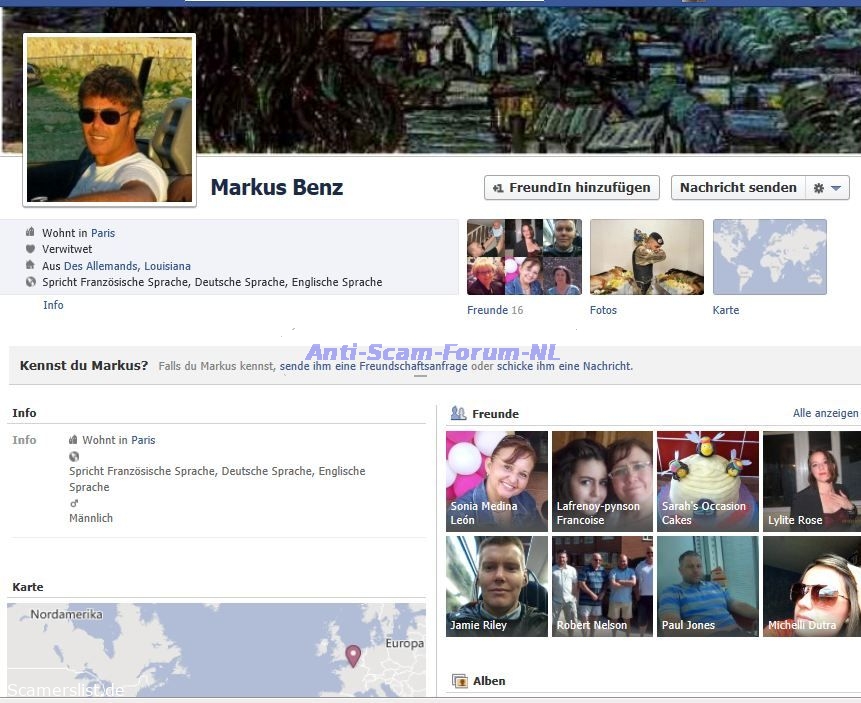Open friend Paul Jones's photo tile
Screen dimensions: 861x703
coord(707,586)
